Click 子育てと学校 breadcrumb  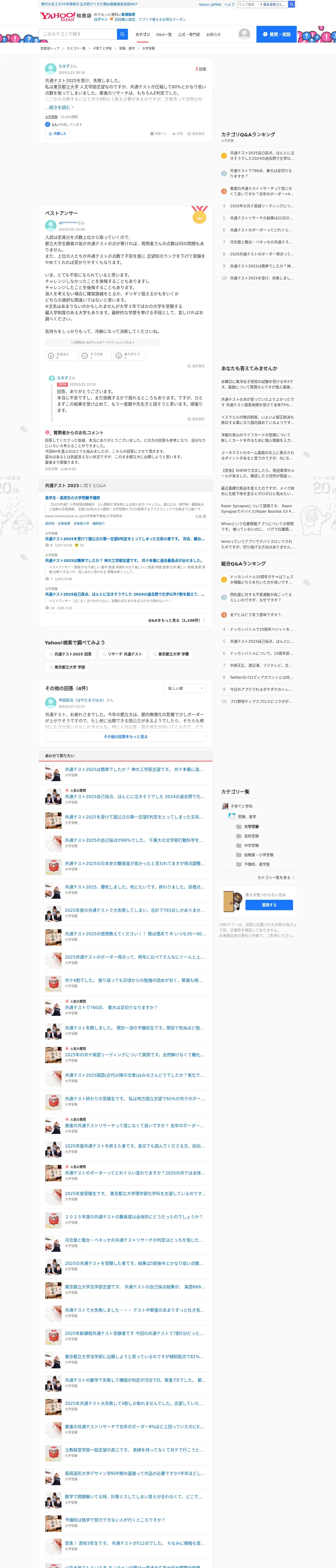point(102,48)
